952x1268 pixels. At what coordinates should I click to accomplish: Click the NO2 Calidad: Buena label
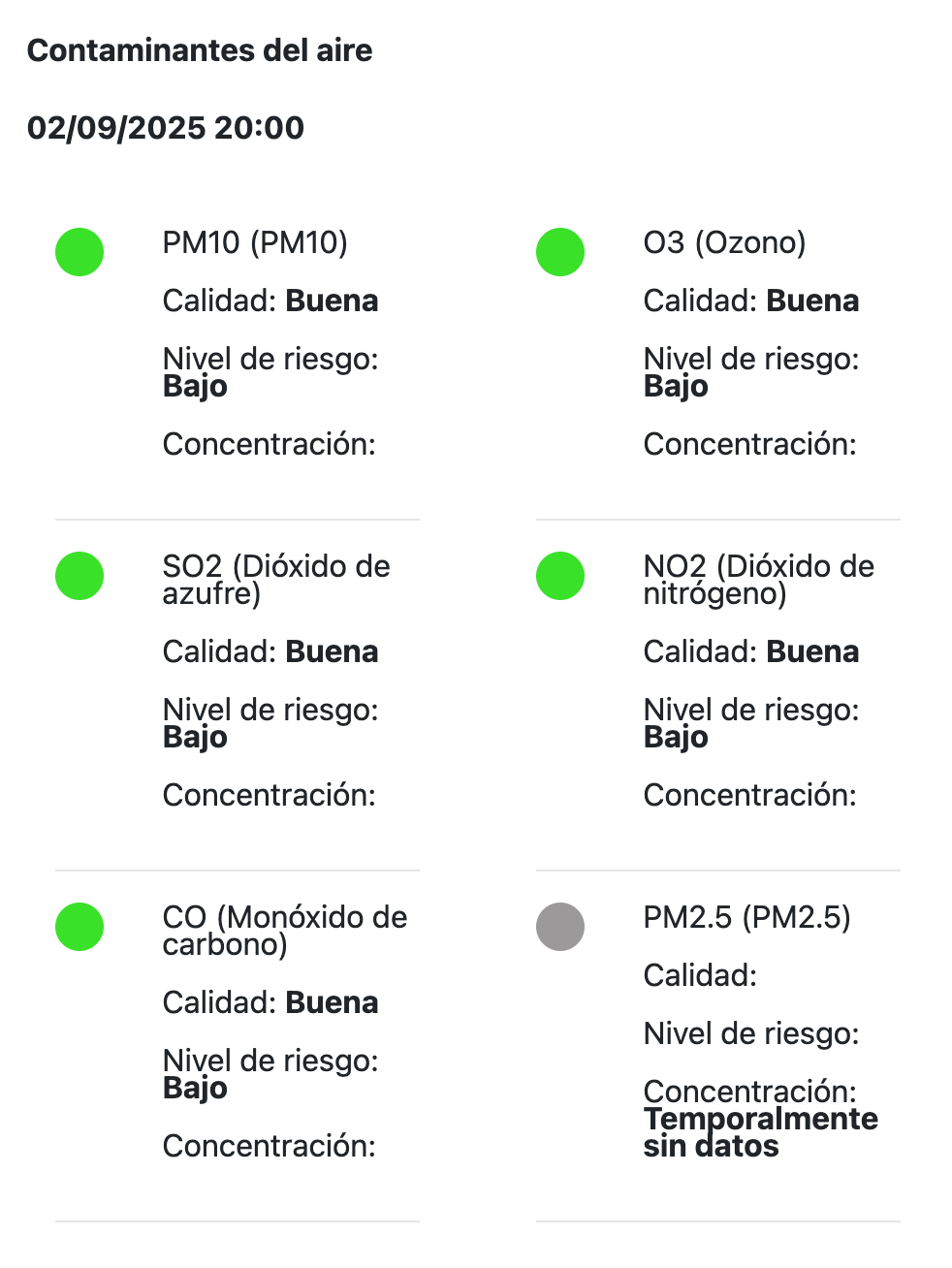[751, 651]
